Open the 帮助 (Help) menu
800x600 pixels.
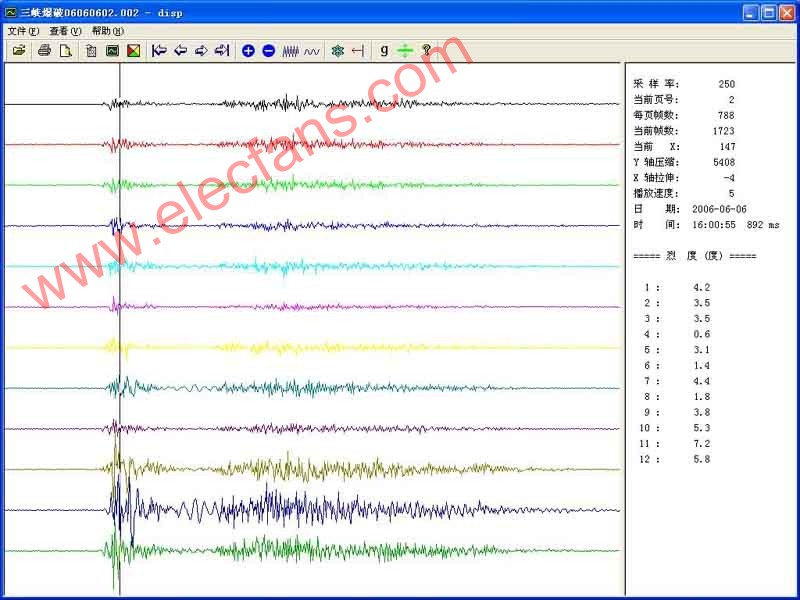pyautogui.click(x=108, y=31)
